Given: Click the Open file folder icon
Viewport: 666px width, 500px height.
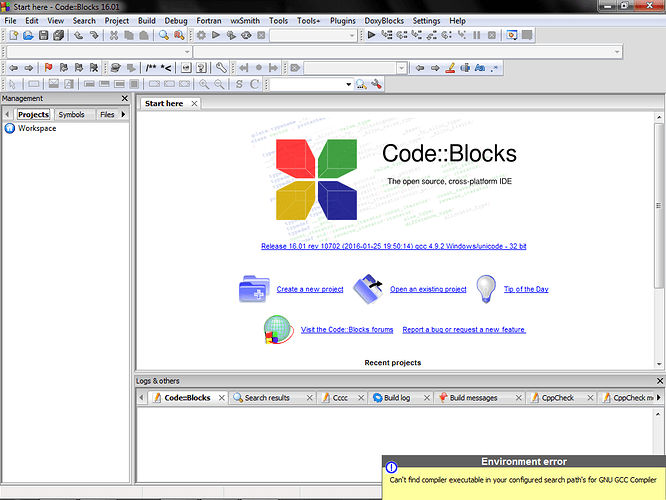Looking at the screenshot, I should pos(28,35).
